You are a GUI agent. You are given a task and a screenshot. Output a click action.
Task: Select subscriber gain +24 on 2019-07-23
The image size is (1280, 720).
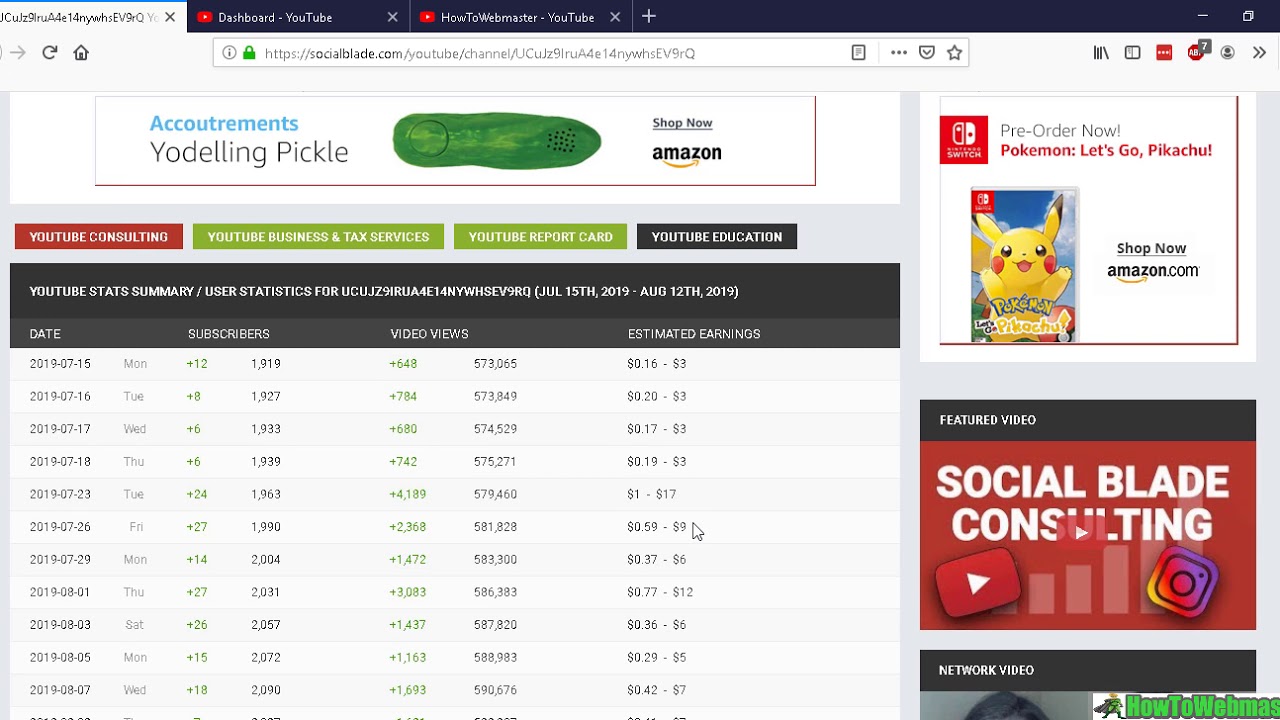click(x=197, y=494)
